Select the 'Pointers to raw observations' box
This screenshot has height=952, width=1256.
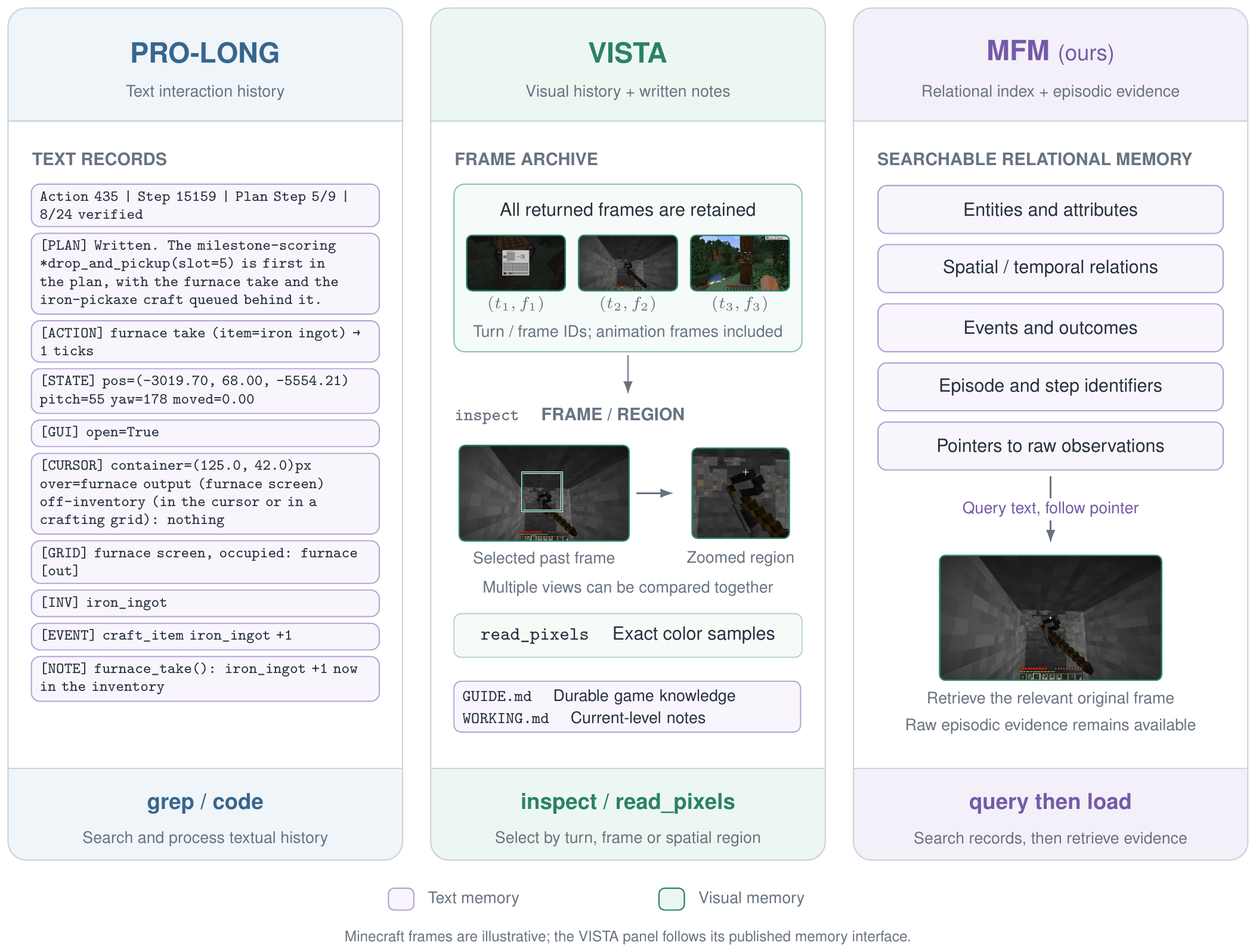point(1050,446)
